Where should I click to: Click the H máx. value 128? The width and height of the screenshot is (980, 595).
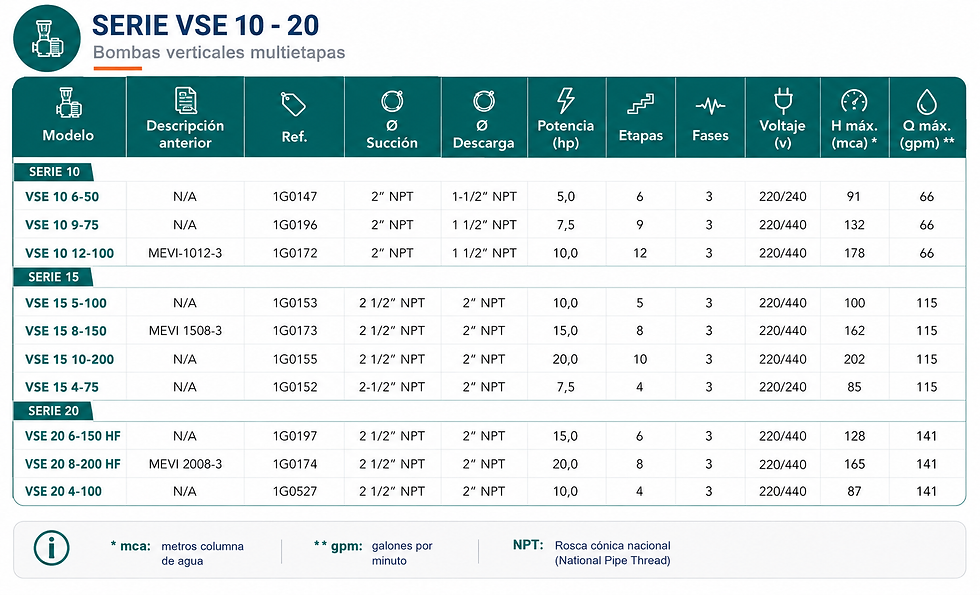pos(854,436)
